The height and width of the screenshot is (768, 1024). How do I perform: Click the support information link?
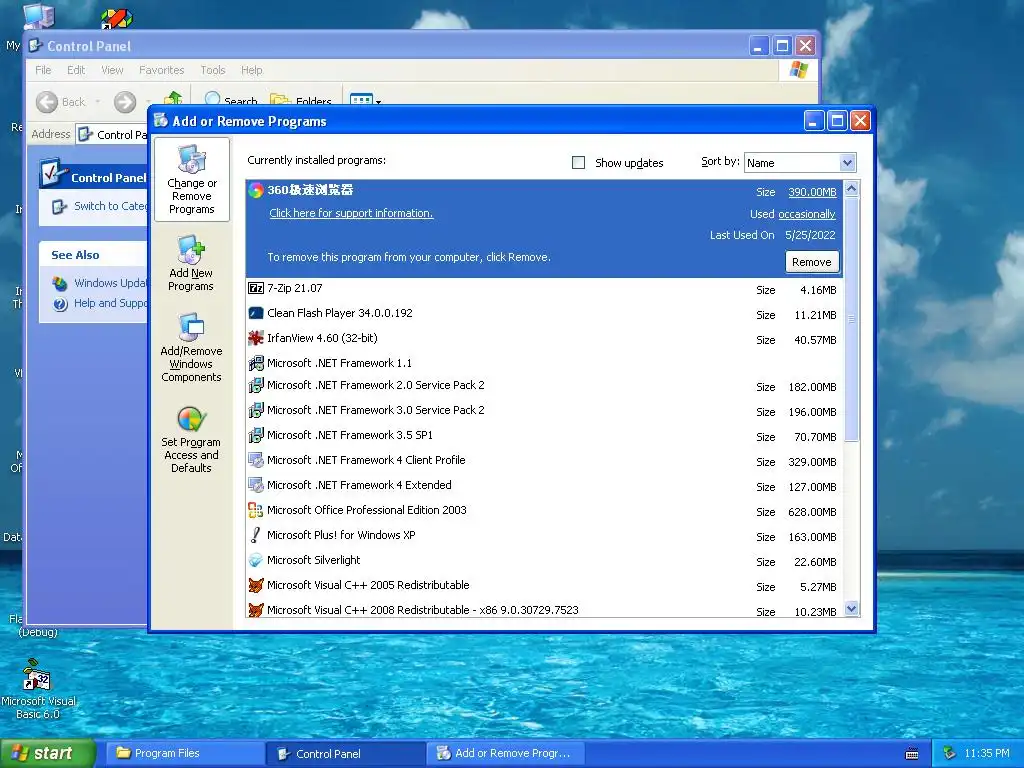(351, 213)
